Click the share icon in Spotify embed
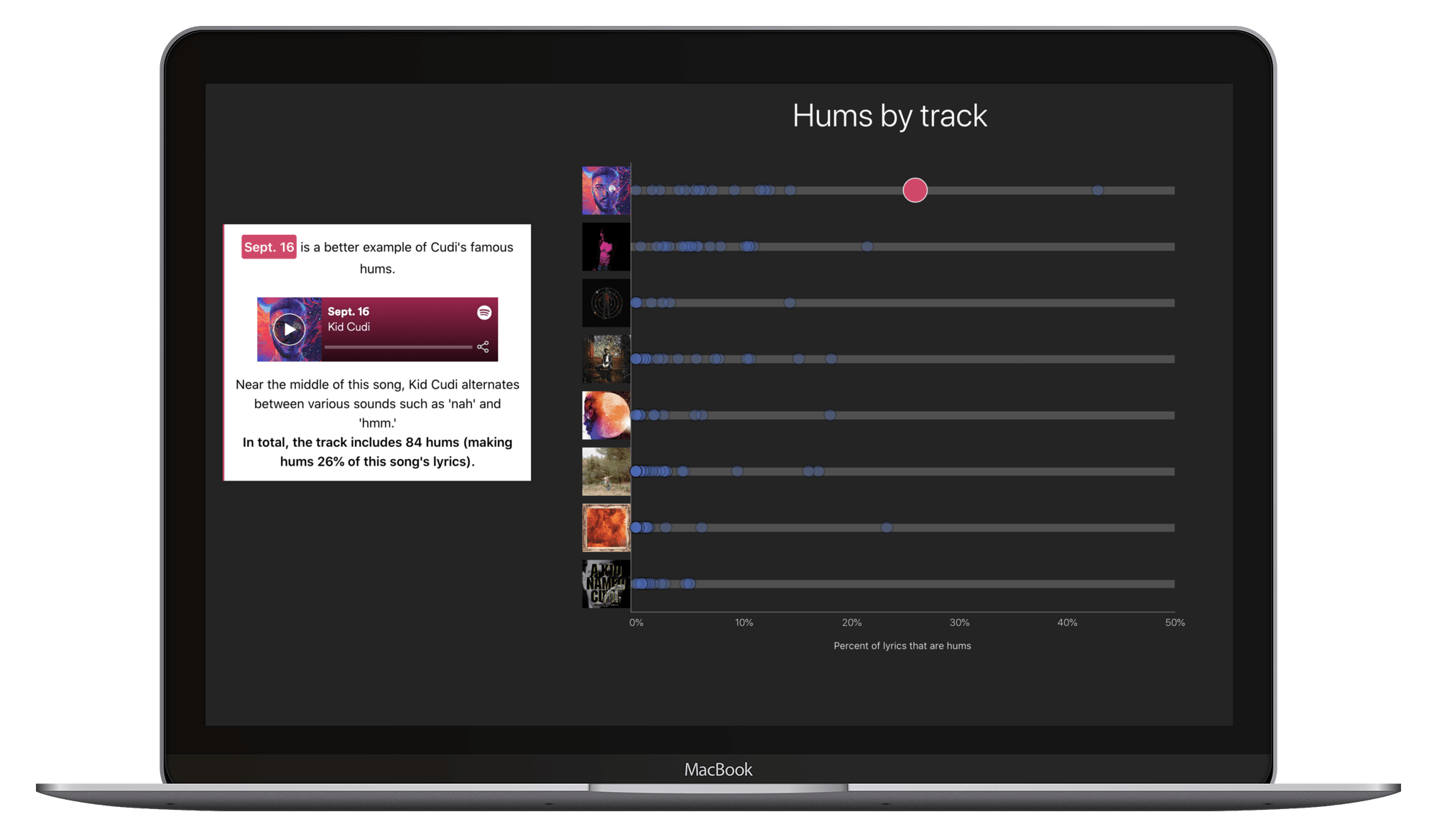This screenshot has height=840, width=1437. tap(483, 347)
